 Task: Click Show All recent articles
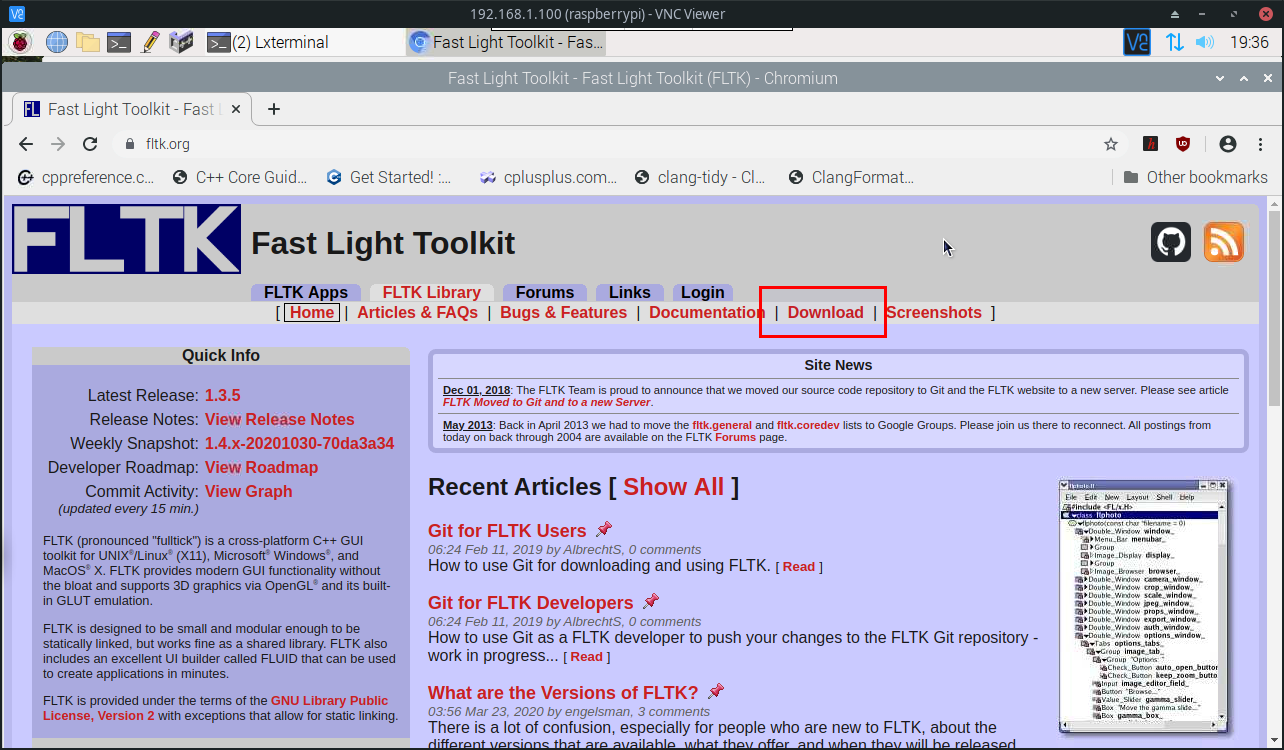click(x=673, y=487)
